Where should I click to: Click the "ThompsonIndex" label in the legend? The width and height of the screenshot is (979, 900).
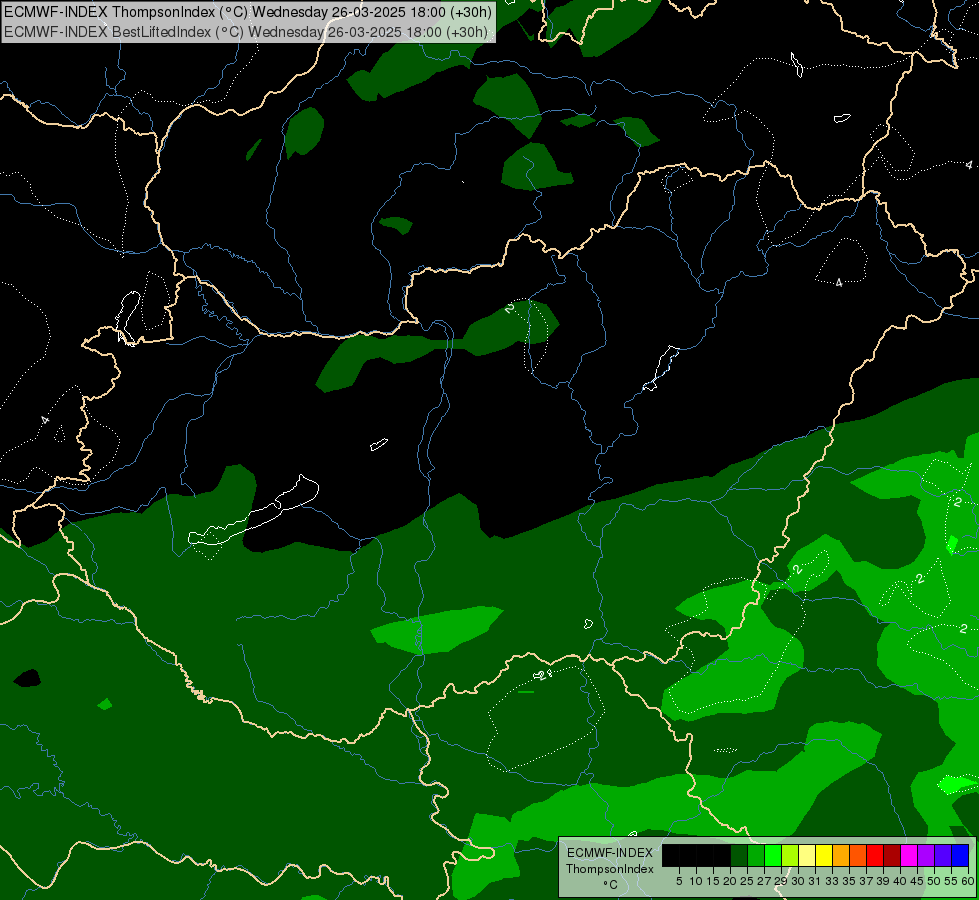click(x=609, y=869)
